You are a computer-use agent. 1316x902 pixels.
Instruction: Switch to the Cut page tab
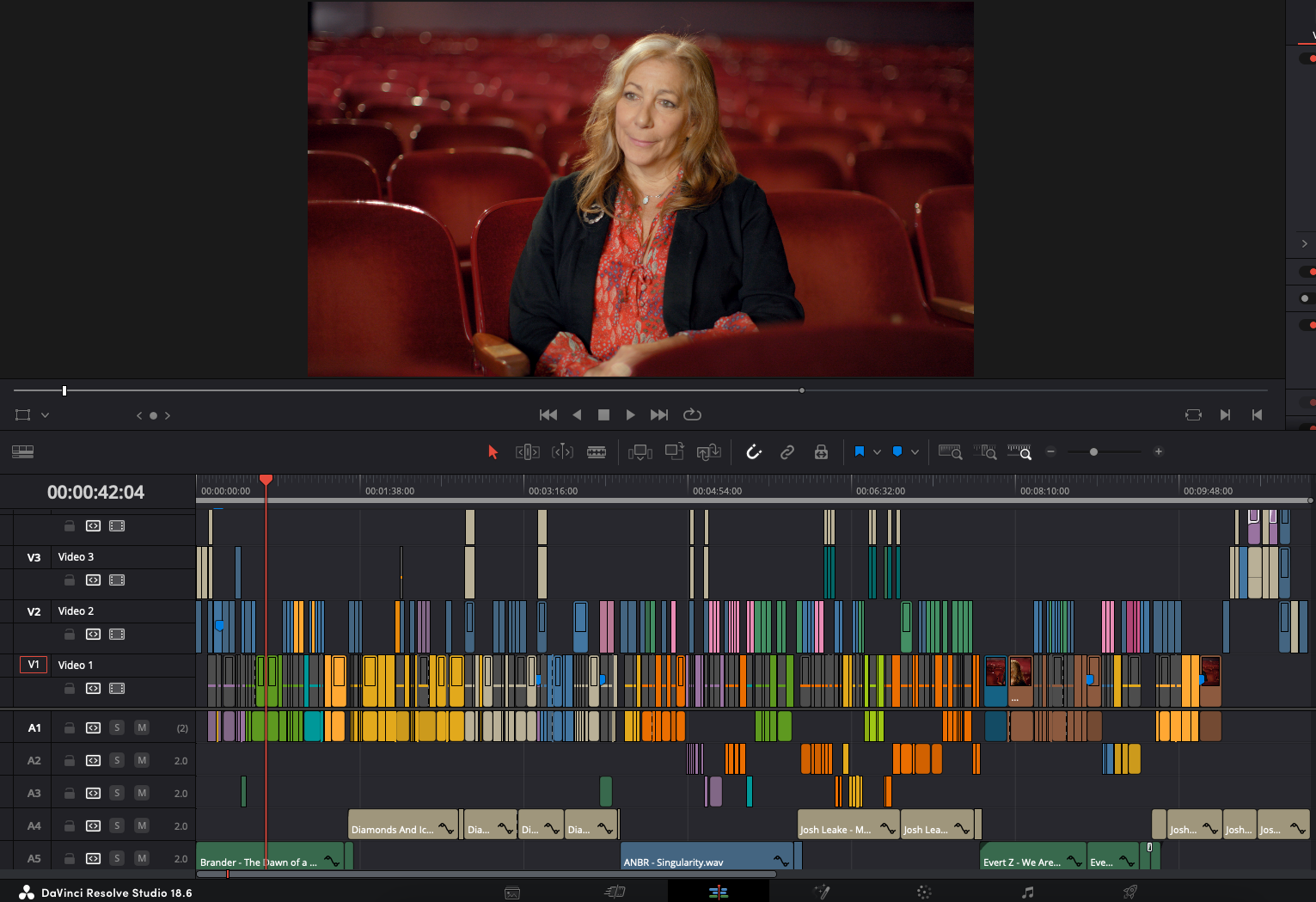pyautogui.click(x=615, y=893)
